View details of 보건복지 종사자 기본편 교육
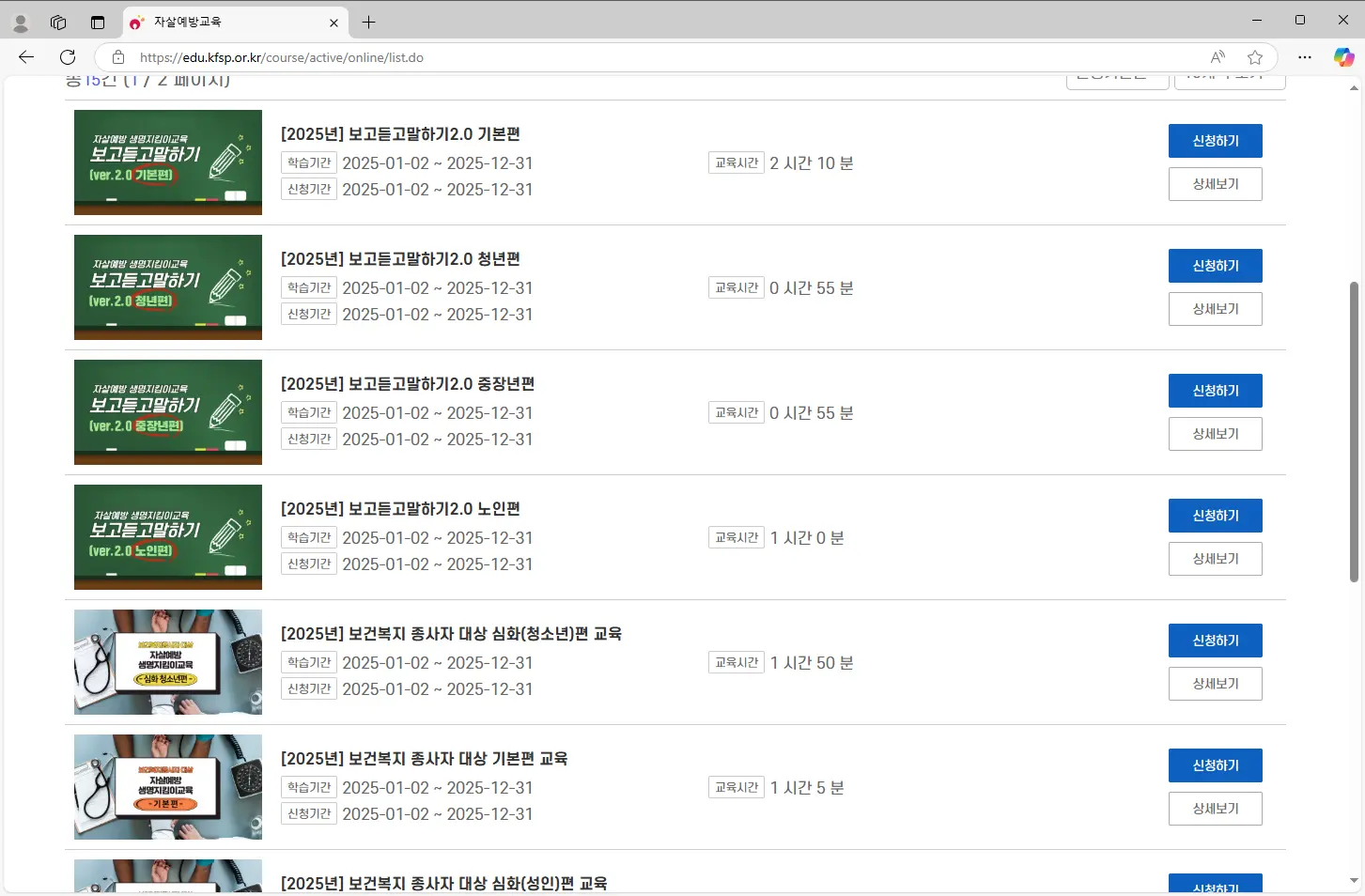The width and height of the screenshot is (1365, 896). (1215, 809)
